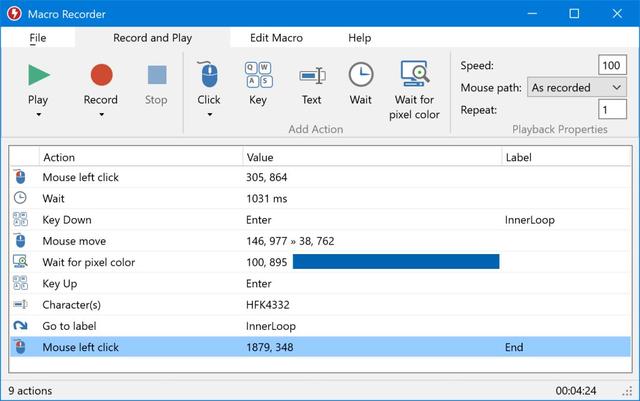Click the InnerLoop label on Key Down row

point(529,220)
